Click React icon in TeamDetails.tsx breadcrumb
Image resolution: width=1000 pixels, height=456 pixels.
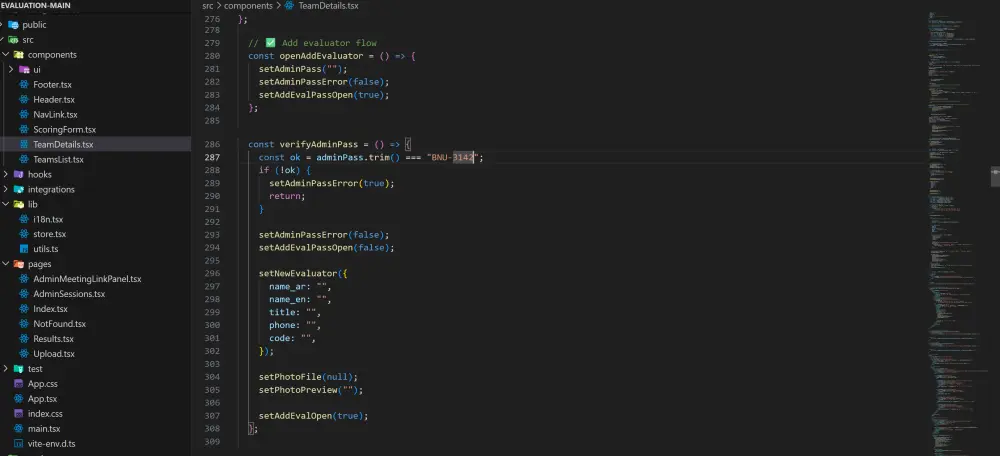pyautogui.click(x=290, y=6)
